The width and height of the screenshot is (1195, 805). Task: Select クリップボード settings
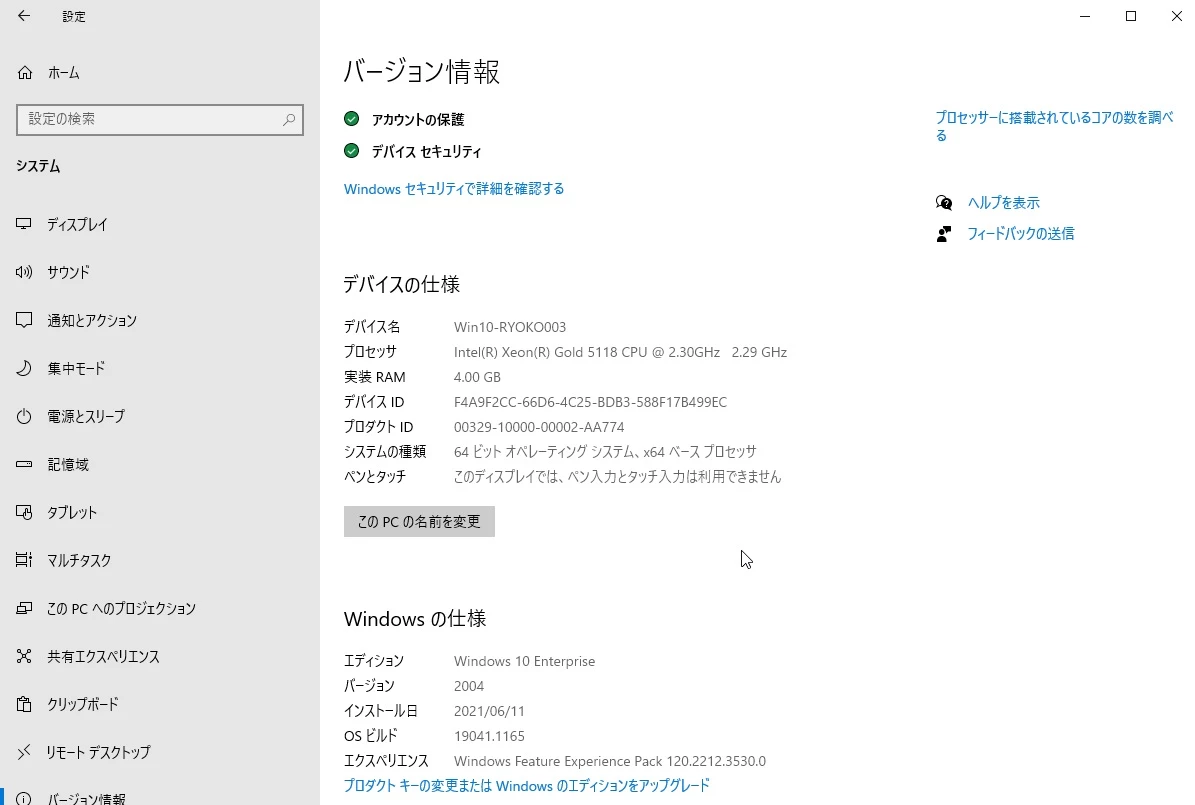[x=82, y=705]
